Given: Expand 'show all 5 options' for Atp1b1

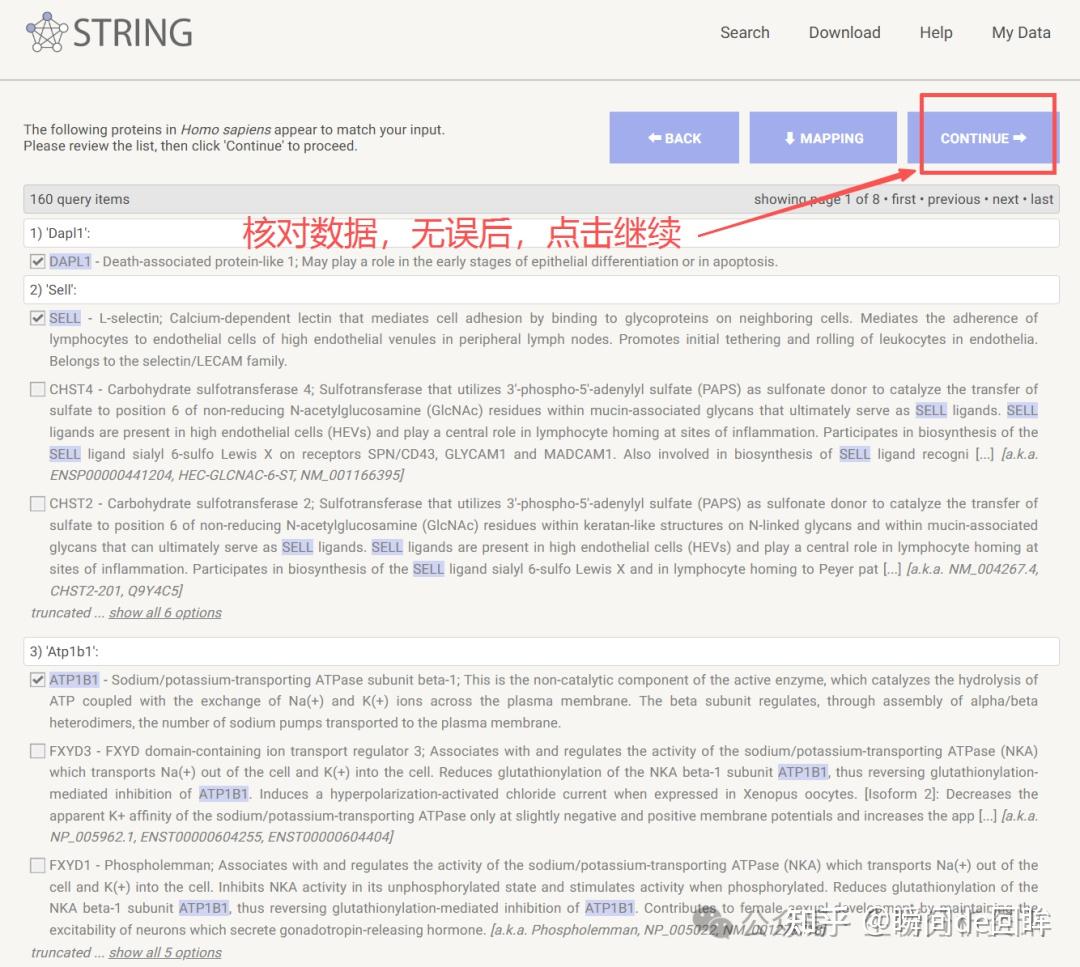Looking at the screenshot, I should (x=165, y=953).
